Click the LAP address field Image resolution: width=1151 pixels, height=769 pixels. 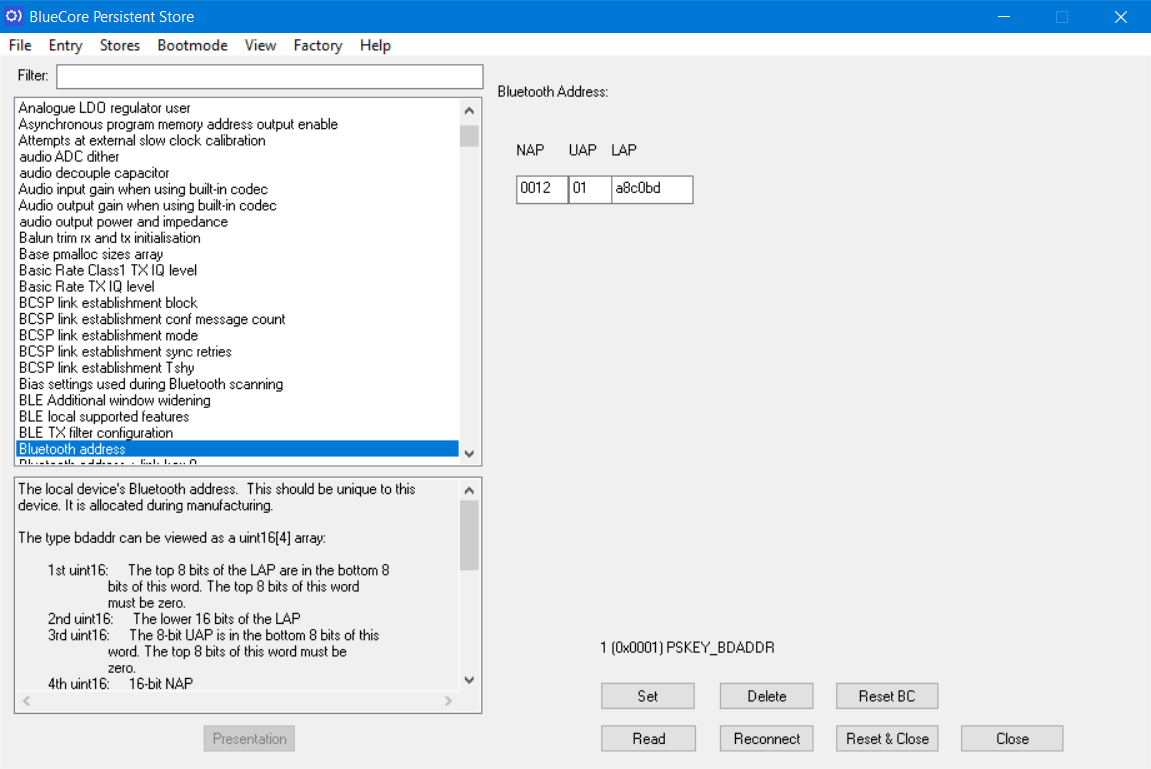click(x=651, y=189)
